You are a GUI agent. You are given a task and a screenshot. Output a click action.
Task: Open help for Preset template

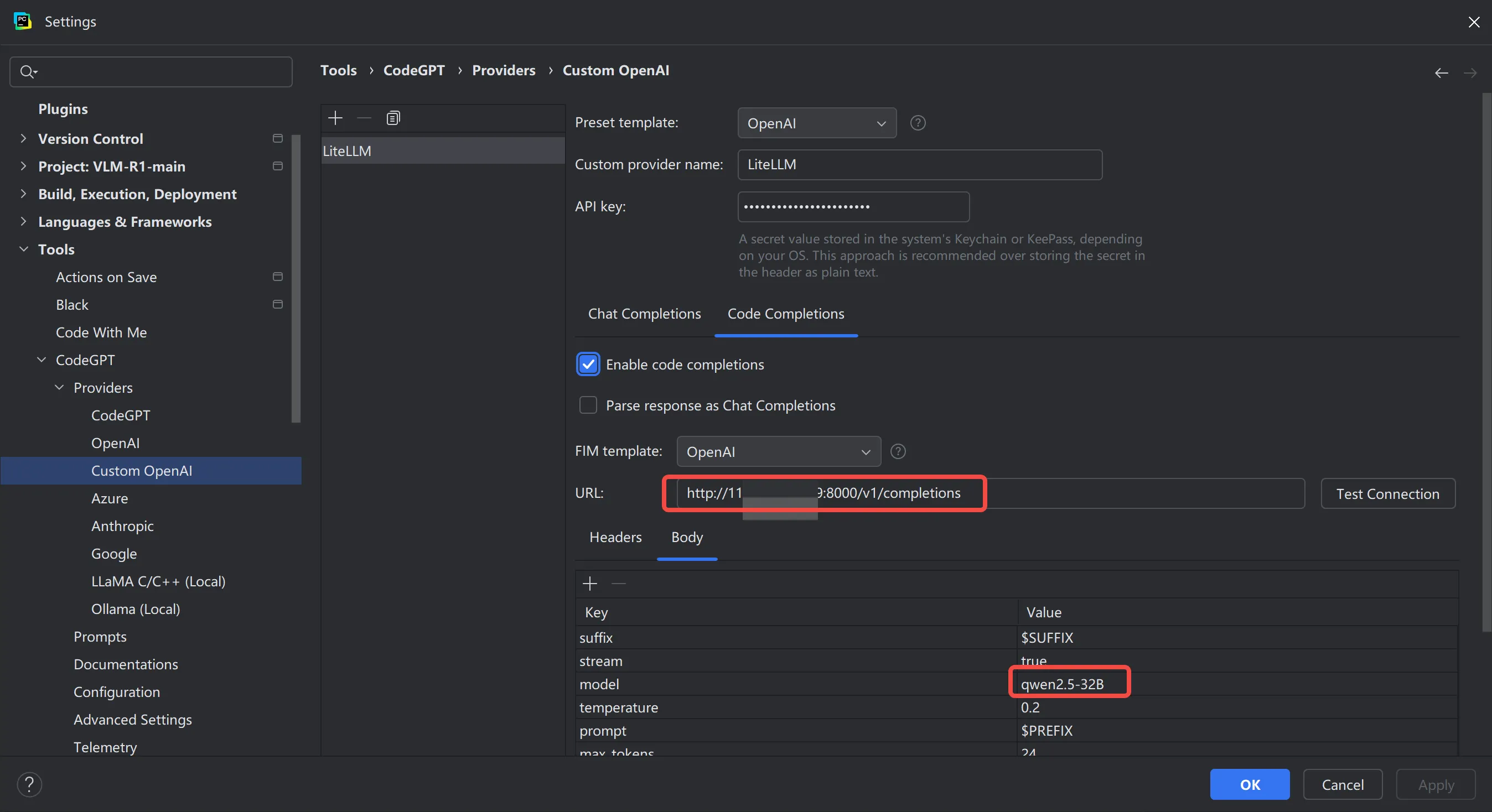pyautogui.click(x=918, y=123)
